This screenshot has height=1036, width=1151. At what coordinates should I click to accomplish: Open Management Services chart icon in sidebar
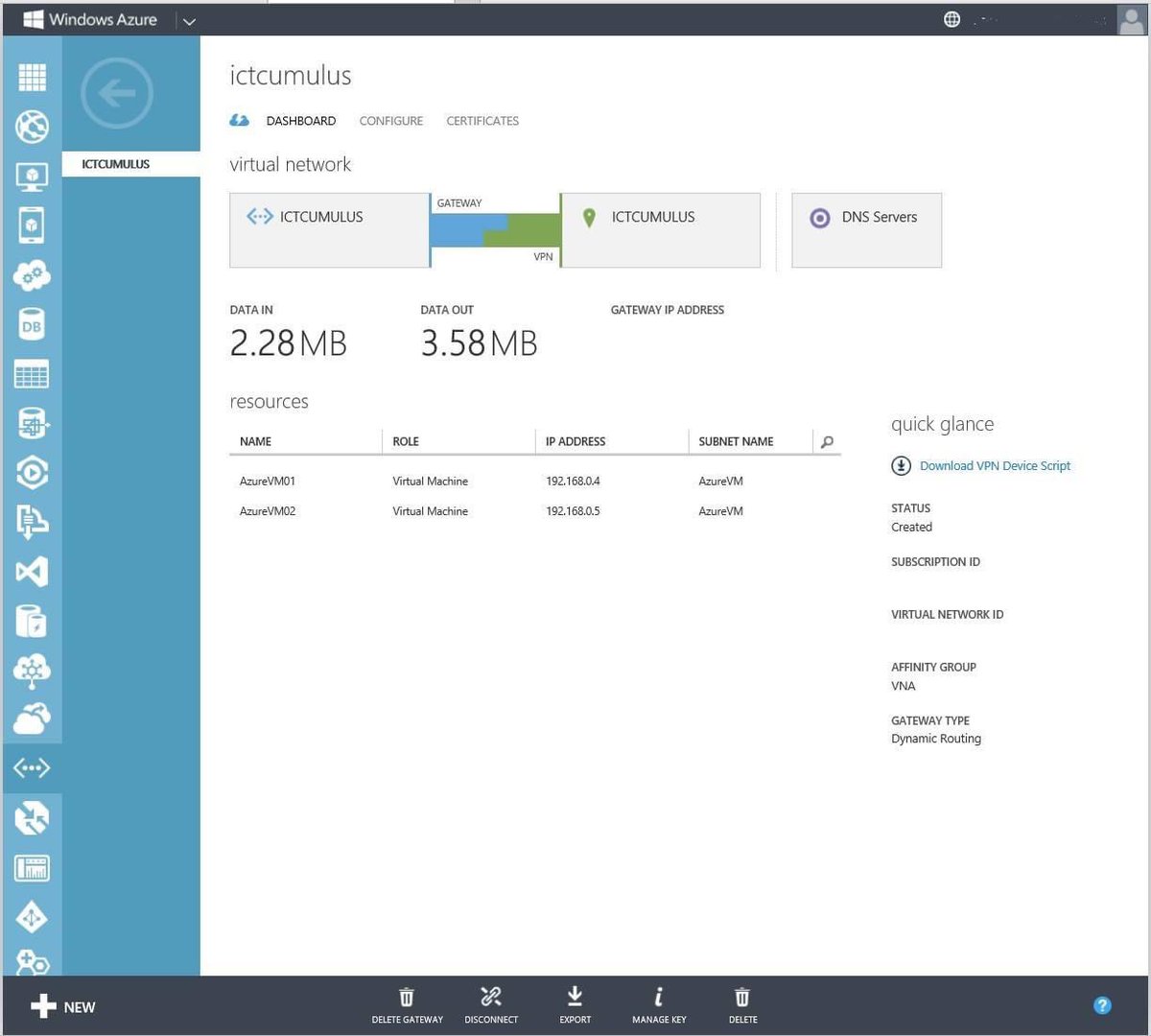click(x=32, y=868)
